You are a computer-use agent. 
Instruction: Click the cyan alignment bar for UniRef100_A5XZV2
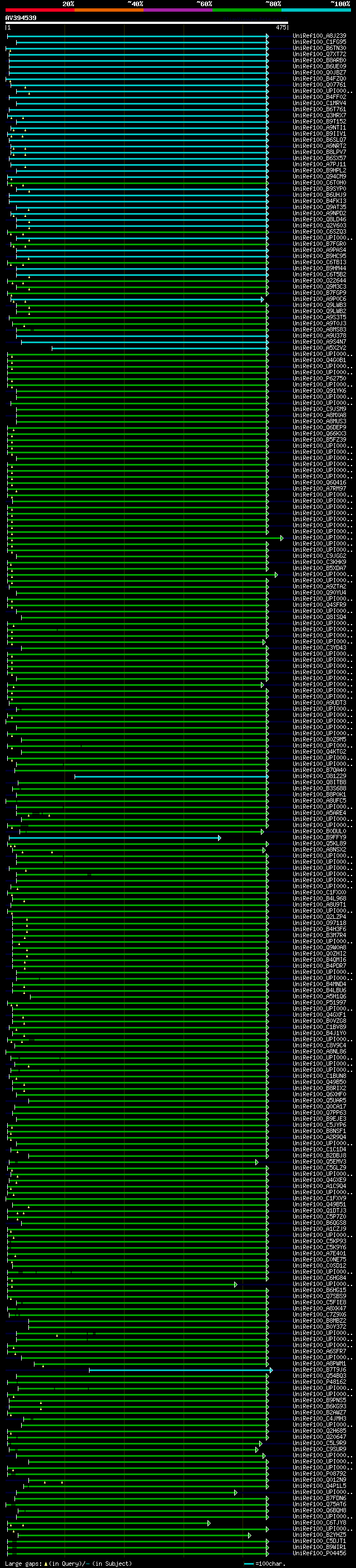[160, 348]
